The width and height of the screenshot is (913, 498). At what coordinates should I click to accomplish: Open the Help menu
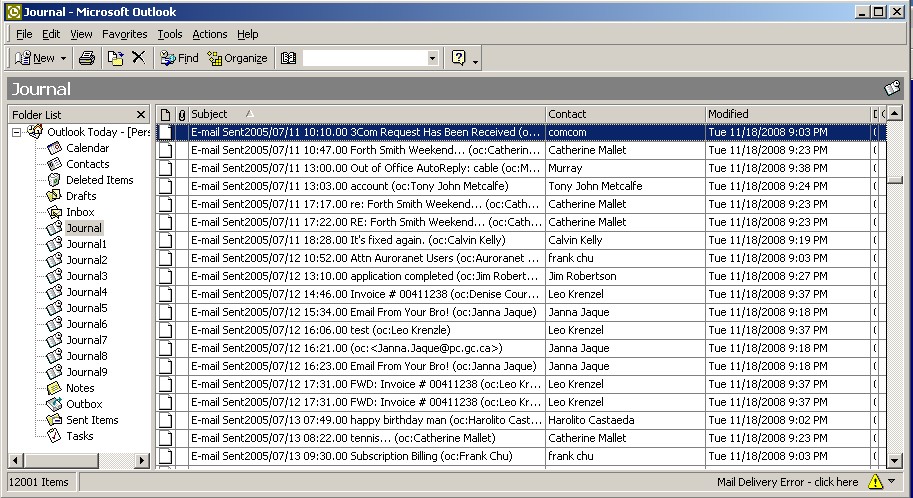(247, 34)
